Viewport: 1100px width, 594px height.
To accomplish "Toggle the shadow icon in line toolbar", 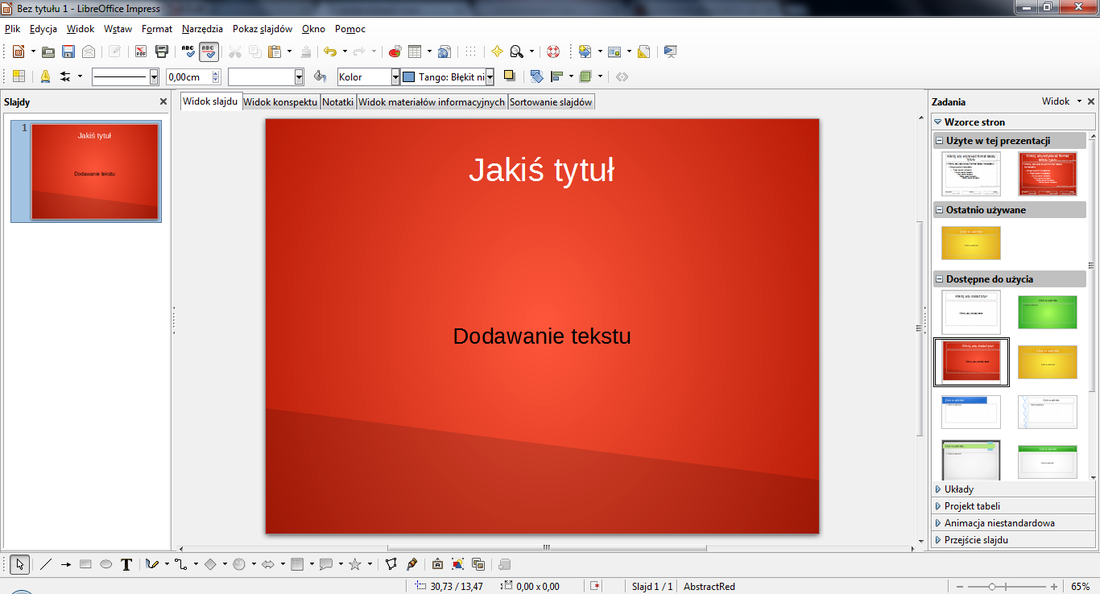I will point(510,76).
